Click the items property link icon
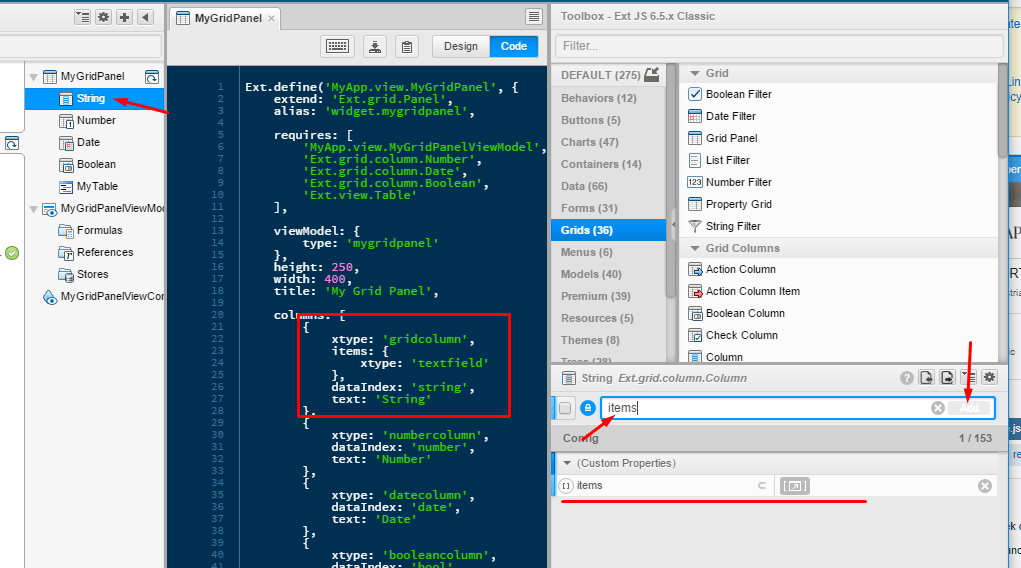Image resolution: width=1021 pixels, height=568 pixels. pos(762,486)
